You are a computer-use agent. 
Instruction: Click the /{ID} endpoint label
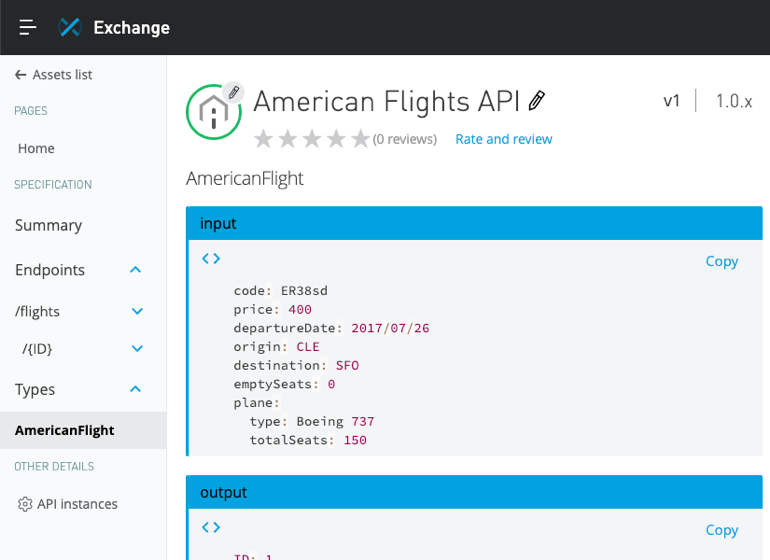tap(37, 349)
